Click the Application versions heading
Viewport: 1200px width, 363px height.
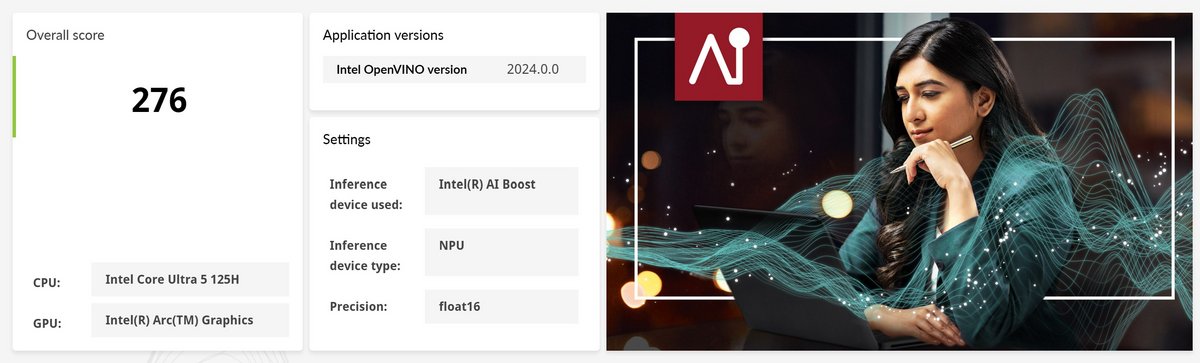[x=383, y=35]
